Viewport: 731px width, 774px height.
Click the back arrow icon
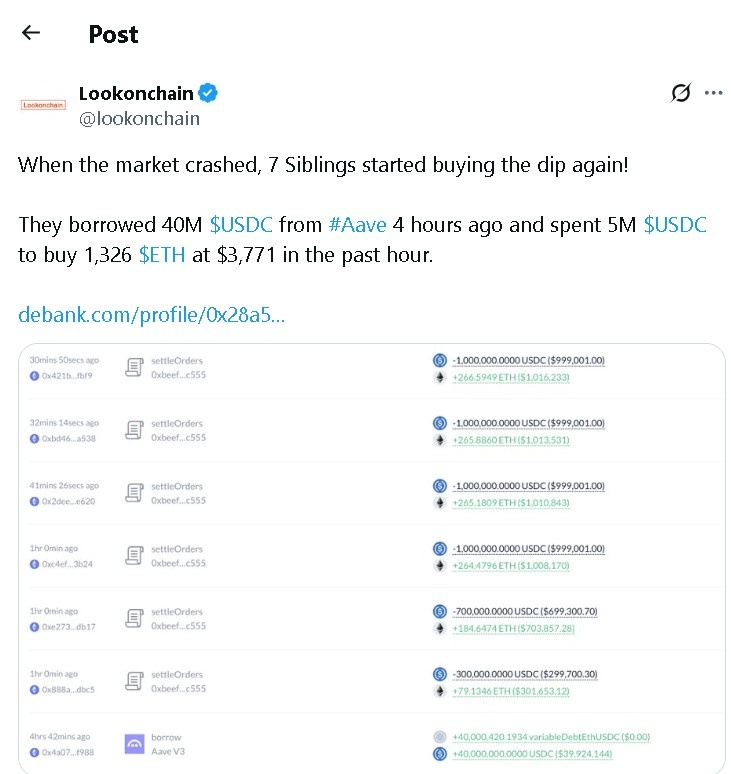pyautogui.click(x=31, y=33)
